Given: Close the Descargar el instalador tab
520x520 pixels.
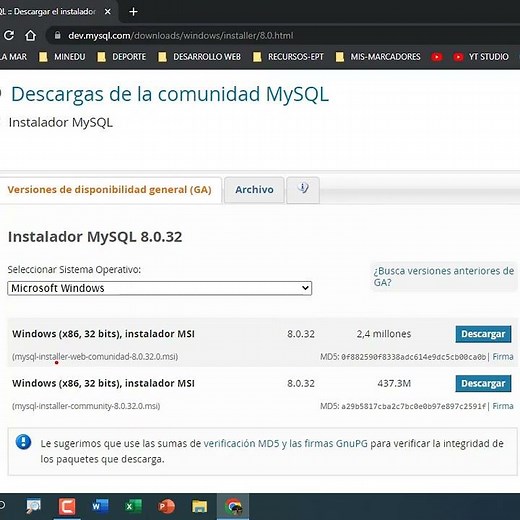Looking at the screenshot, I should (108, 12).
